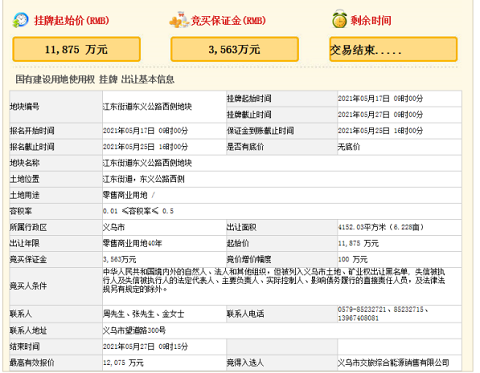Click the 竞价增价幅度 label

click(x=249, y=259)
